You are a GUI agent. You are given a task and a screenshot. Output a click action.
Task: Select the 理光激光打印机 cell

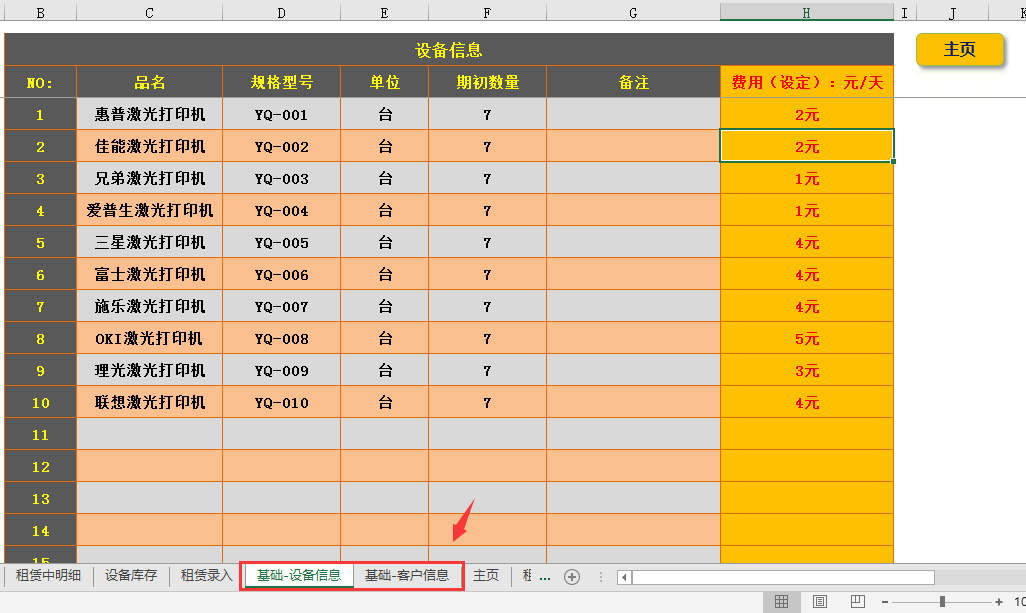coord(150,370)
